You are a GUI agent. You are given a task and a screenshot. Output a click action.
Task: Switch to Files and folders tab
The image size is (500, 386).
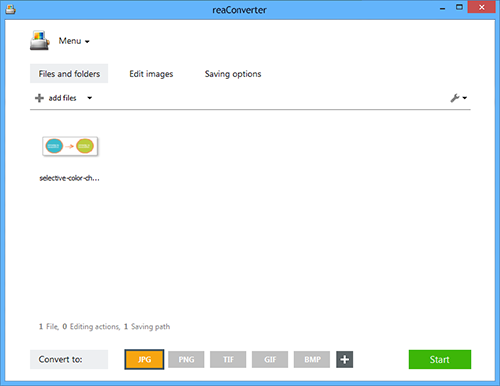[x=69, y=74]
